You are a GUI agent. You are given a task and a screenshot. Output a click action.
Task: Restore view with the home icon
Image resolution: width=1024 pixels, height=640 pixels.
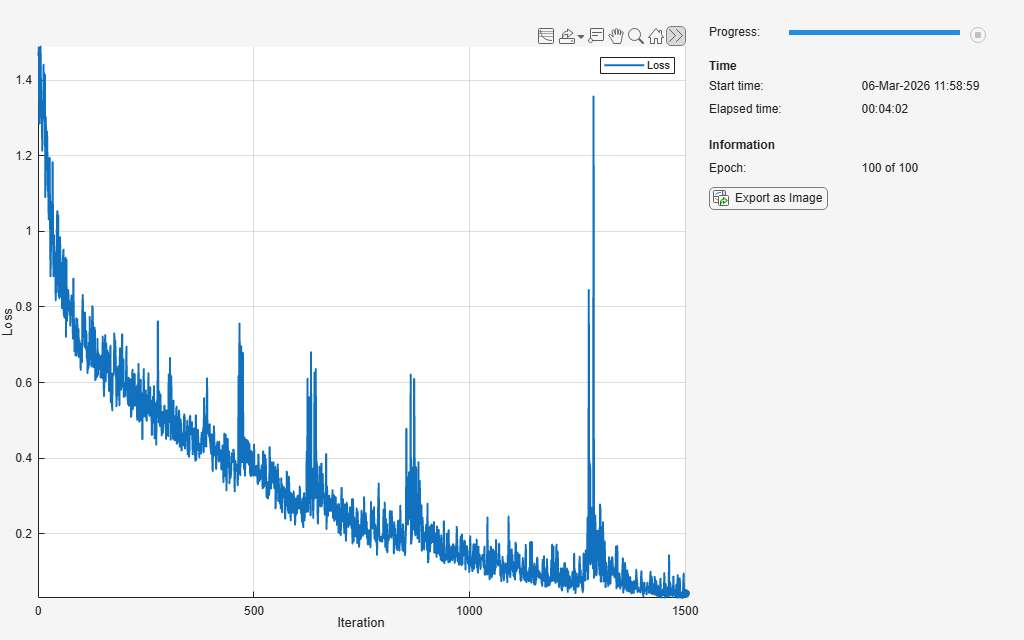pos(656,36)
